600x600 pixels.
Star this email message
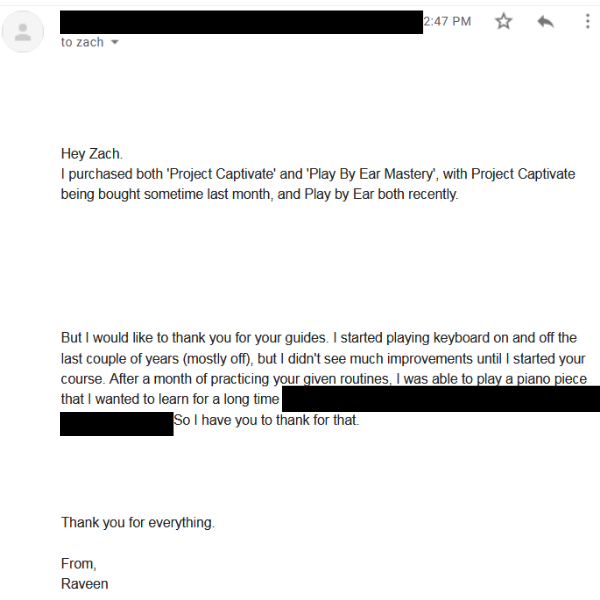tap(503, 21)
